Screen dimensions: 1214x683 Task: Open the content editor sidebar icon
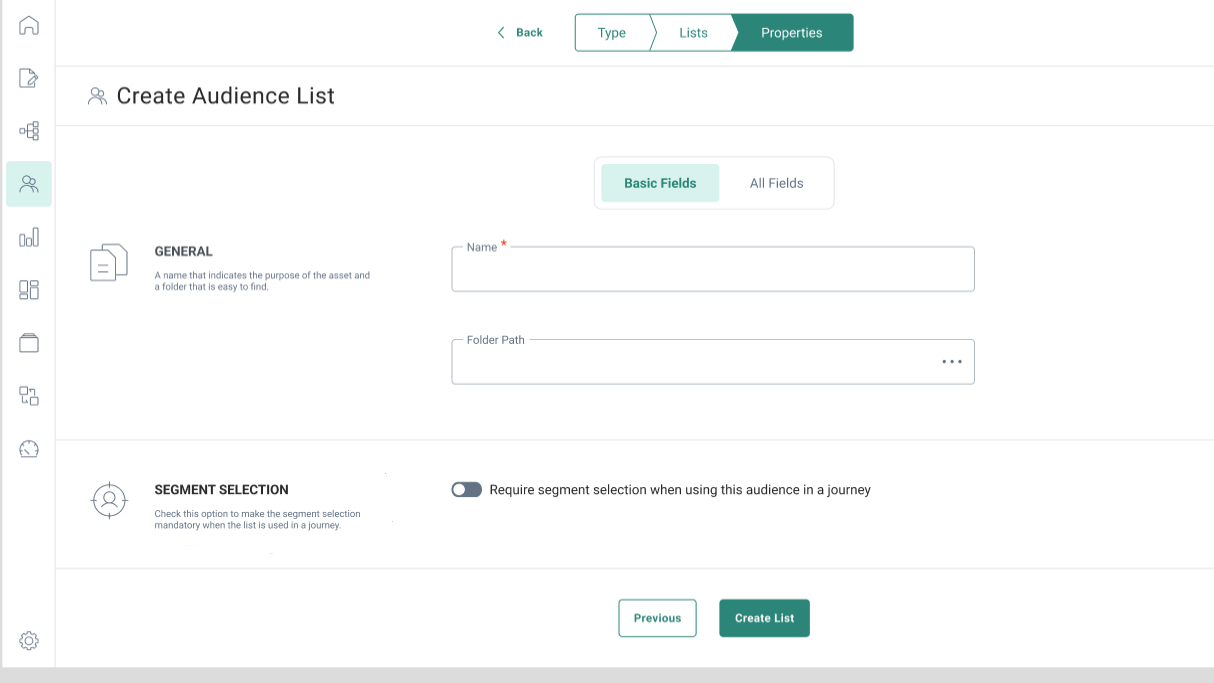tap(29, 78)
